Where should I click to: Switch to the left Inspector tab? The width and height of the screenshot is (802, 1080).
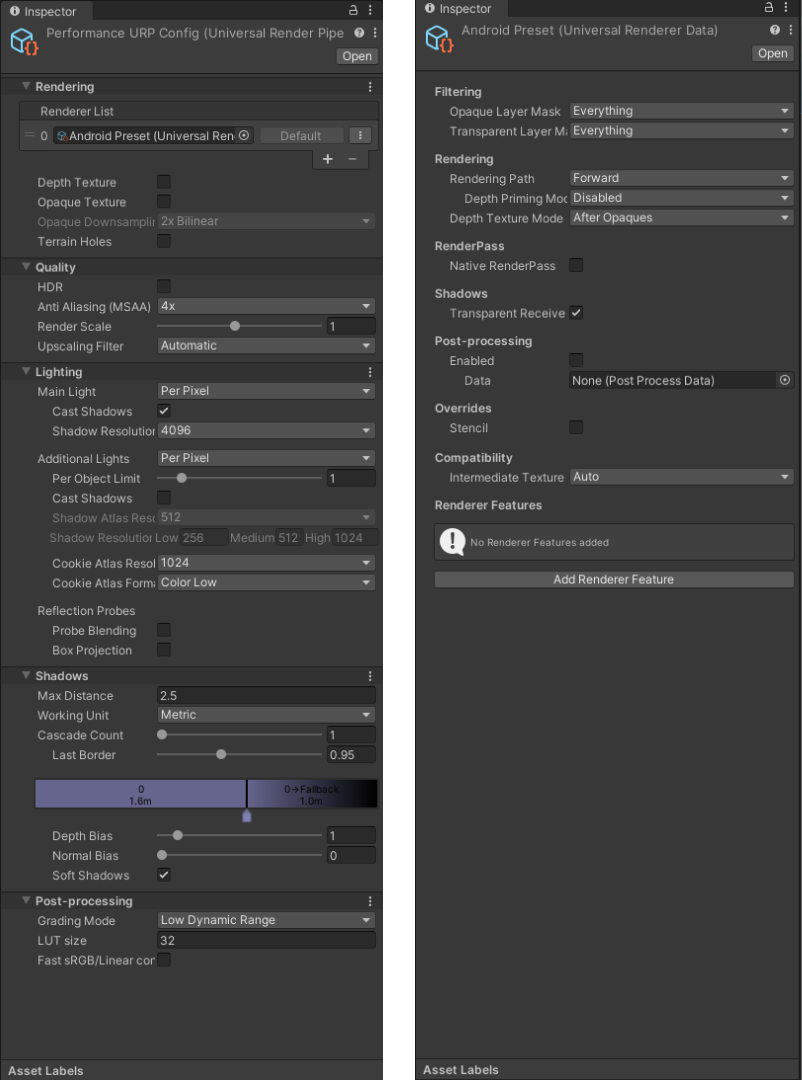point(45,11)
